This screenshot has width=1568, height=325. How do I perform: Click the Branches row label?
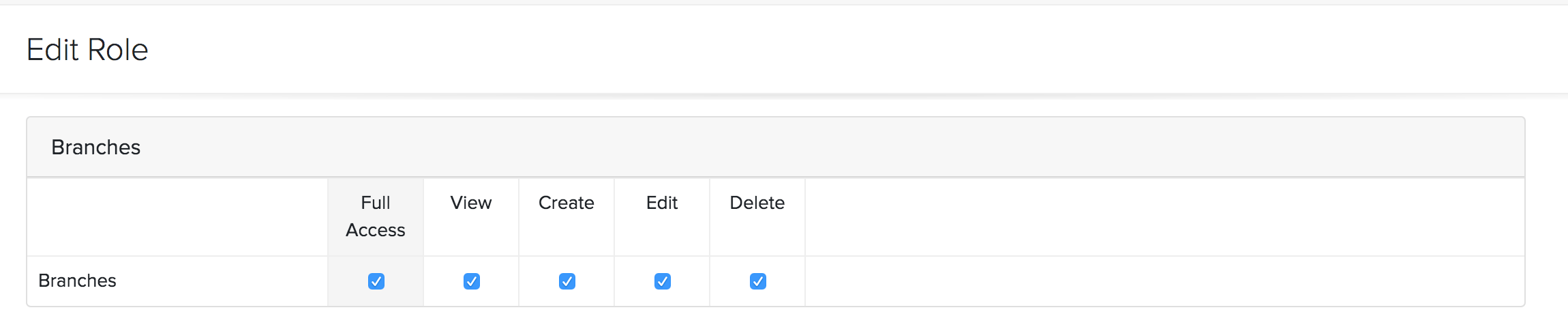77,281
